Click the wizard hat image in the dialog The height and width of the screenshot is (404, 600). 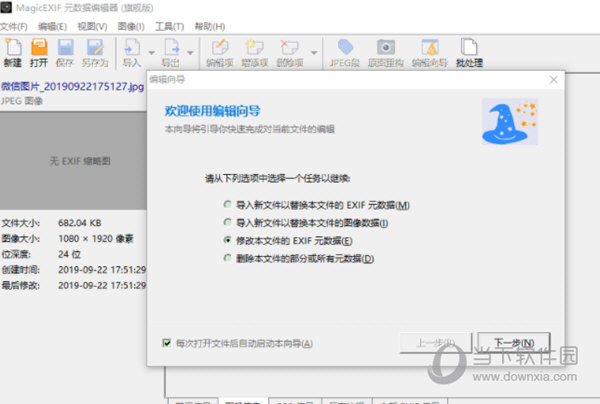pyautogui.click(x=510, y=122)
